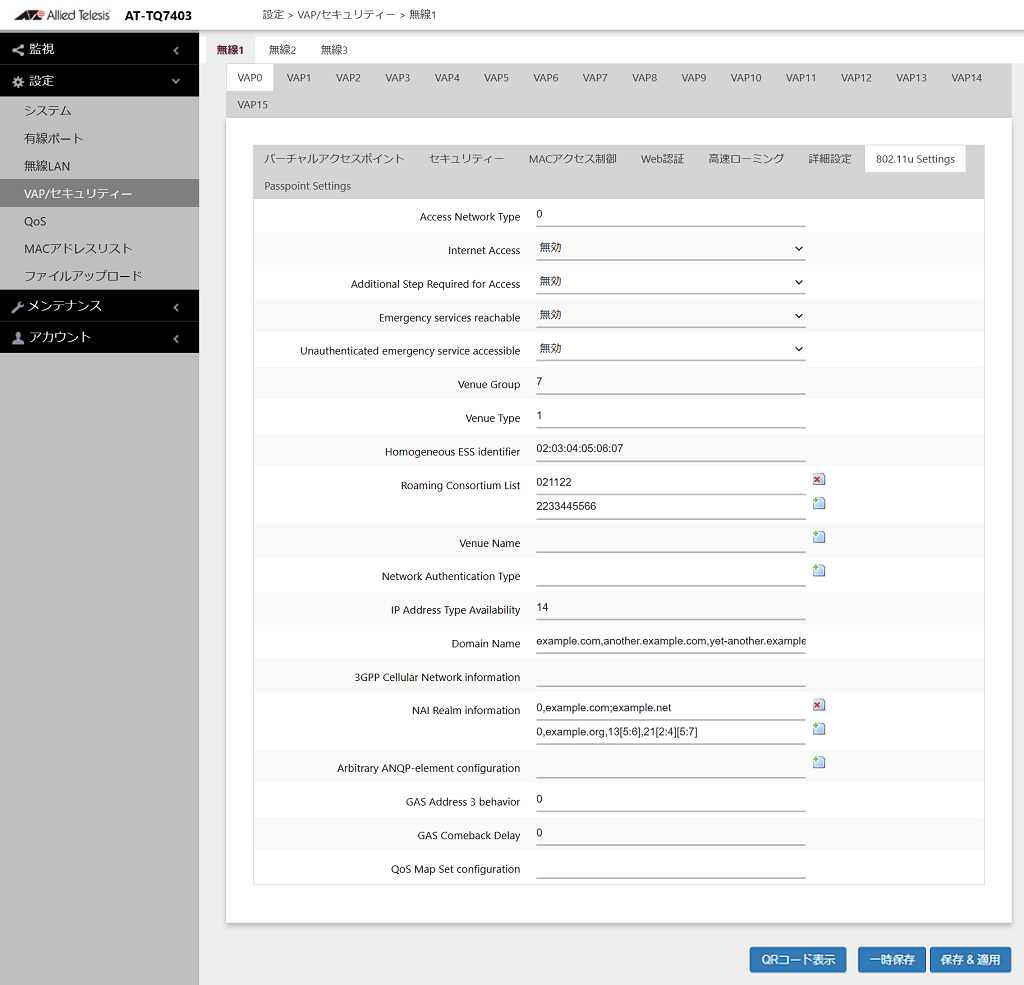1024x985 pixels.
Task: Collapse the 設定 menu chevron
Action: 176,81
